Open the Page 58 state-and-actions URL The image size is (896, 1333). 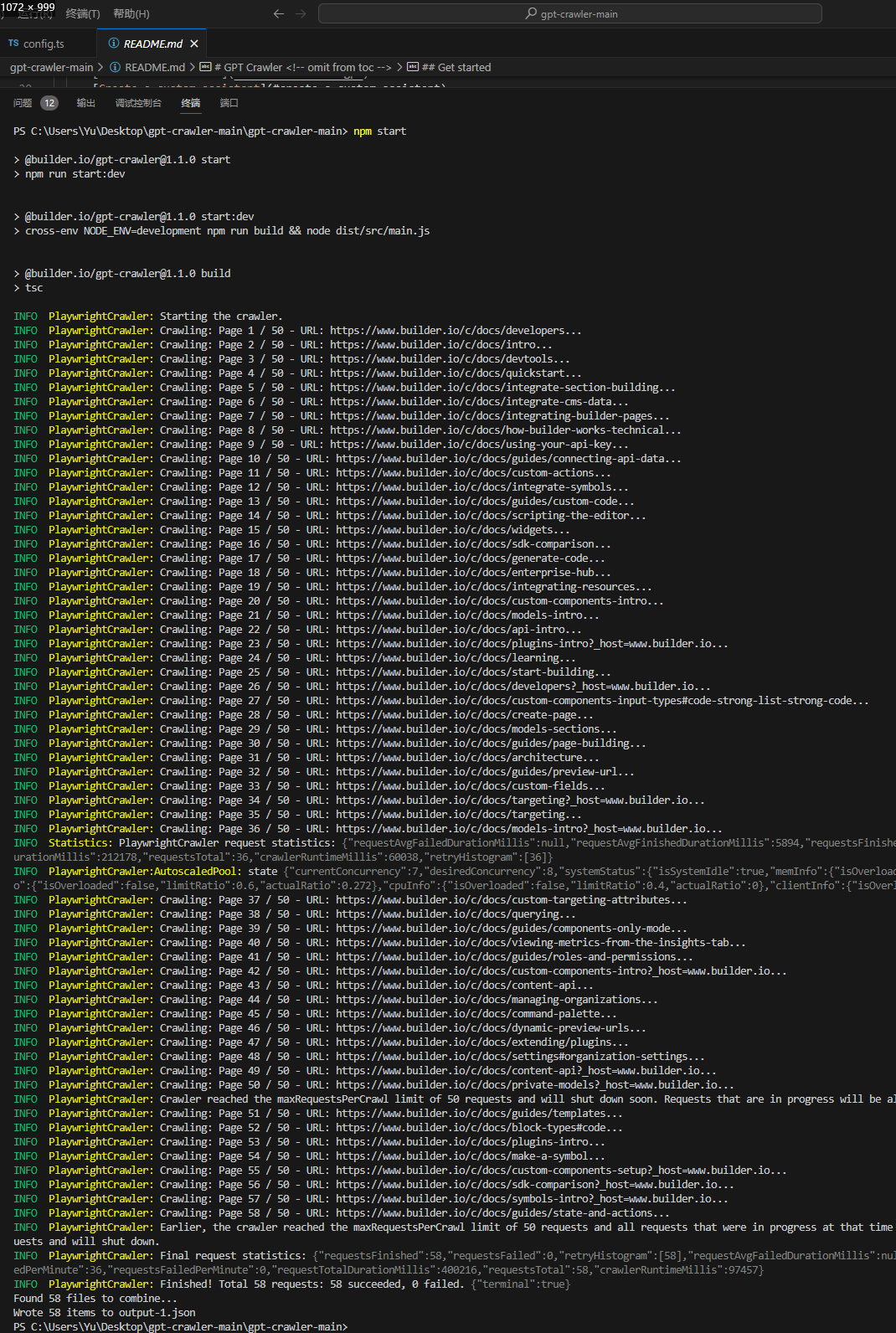pos(502,1213)
